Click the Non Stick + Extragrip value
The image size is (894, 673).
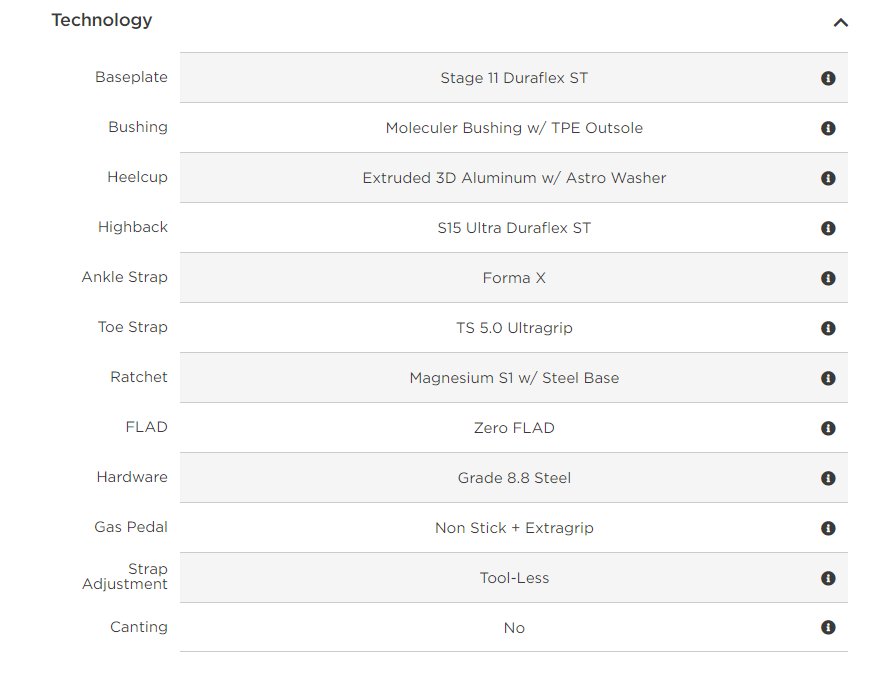pos(514,528)
